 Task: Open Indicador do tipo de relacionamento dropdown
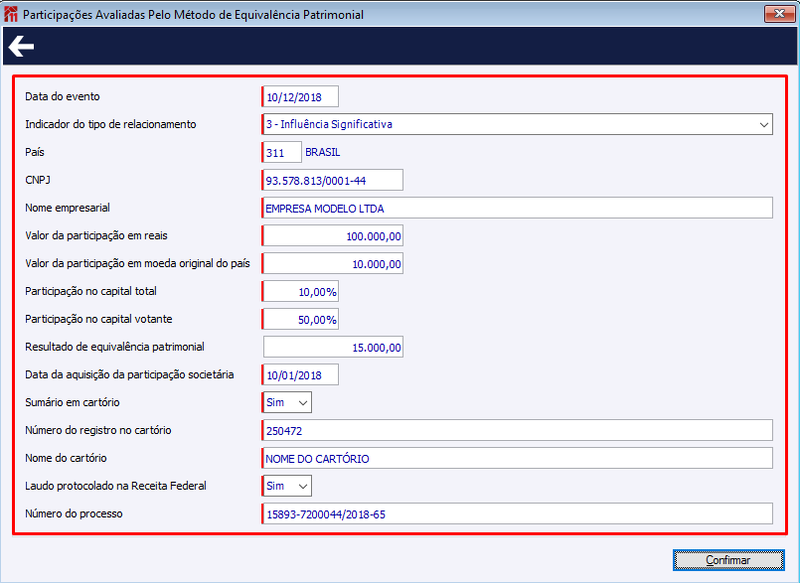tap(517, 124)
